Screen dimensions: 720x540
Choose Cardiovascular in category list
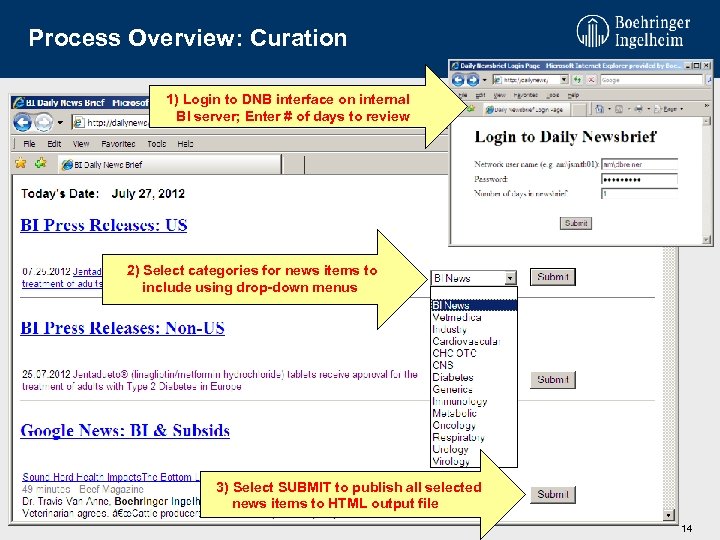click(x=474, y=341)
